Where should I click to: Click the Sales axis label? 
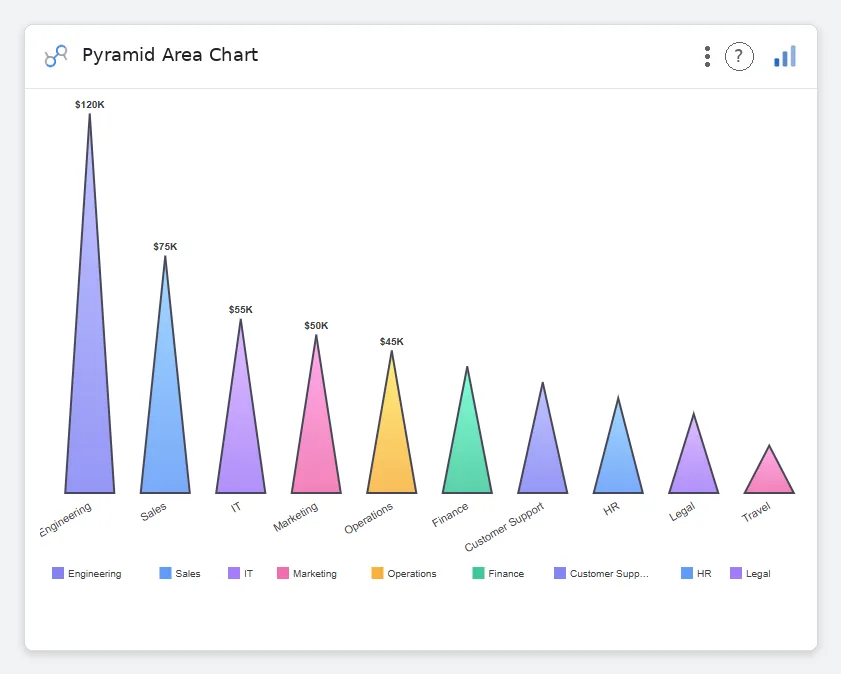point(153,512)
